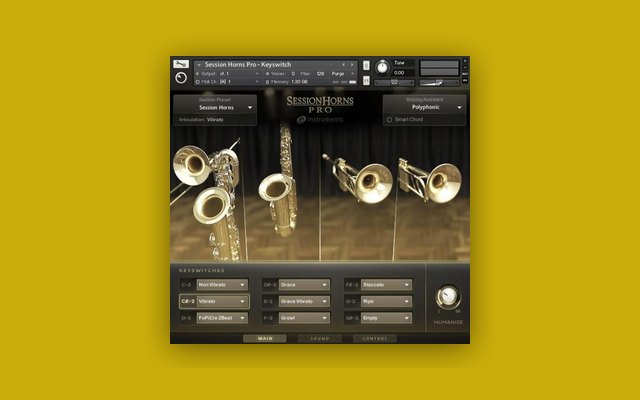640x400 pixels.
Task: Click the Articulation: Vibrato label
Action: coord(201,120)
